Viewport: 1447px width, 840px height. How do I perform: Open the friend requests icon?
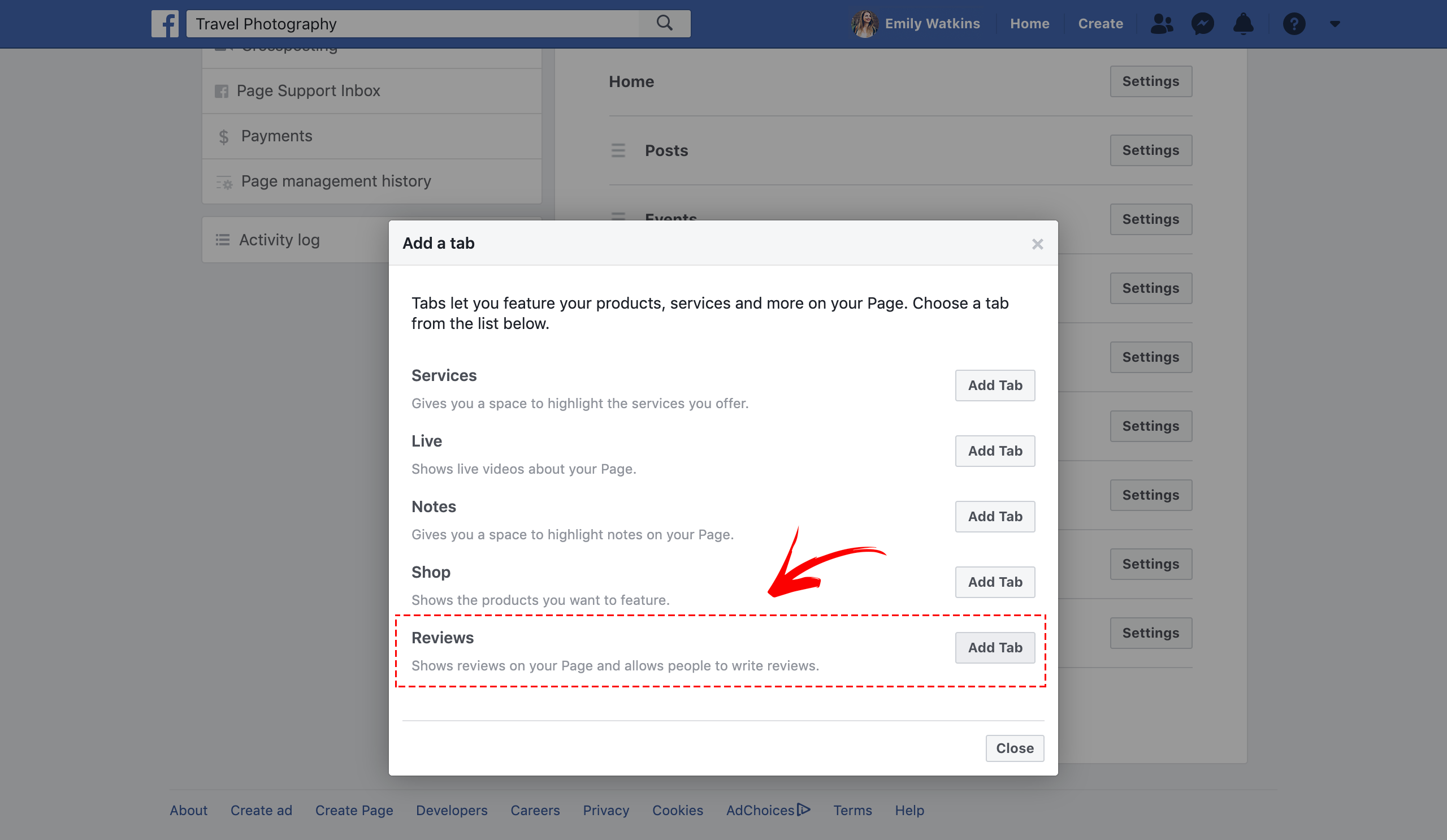click(1161, 24)
